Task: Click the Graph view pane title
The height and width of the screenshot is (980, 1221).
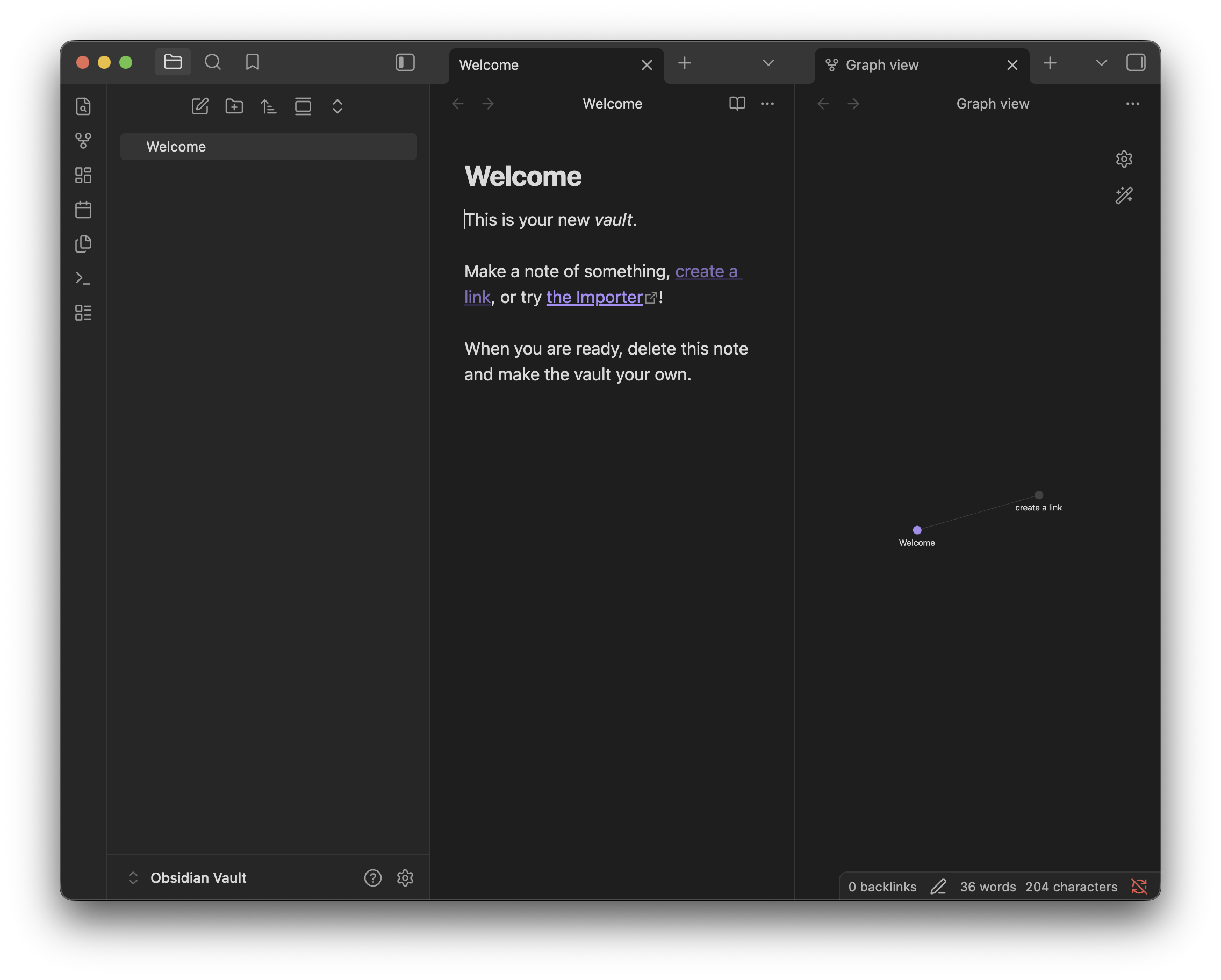Action: (x=992, y=104)
